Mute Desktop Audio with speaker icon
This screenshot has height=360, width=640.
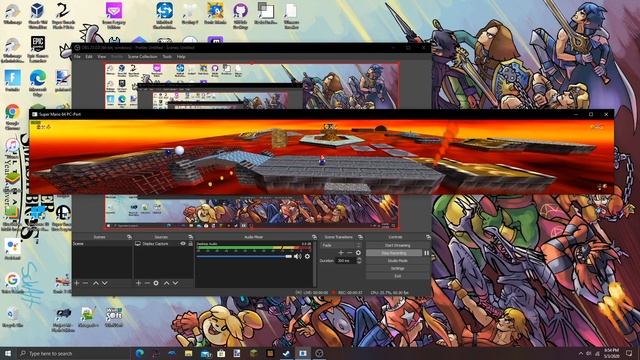pos(298,256)
